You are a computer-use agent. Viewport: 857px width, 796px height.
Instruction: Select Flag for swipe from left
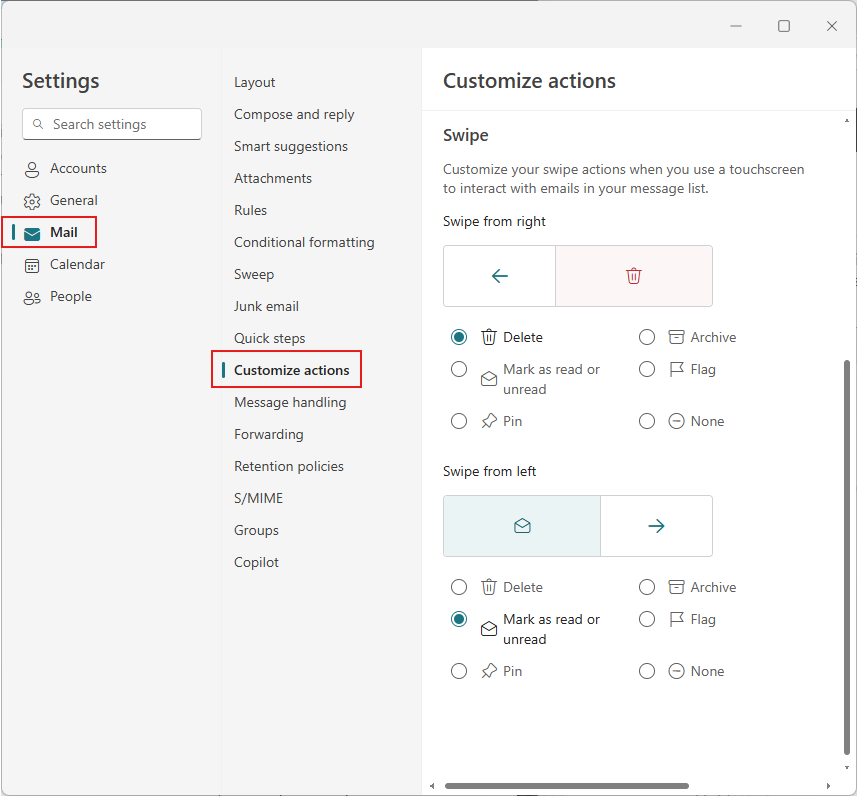click(647, 619)
